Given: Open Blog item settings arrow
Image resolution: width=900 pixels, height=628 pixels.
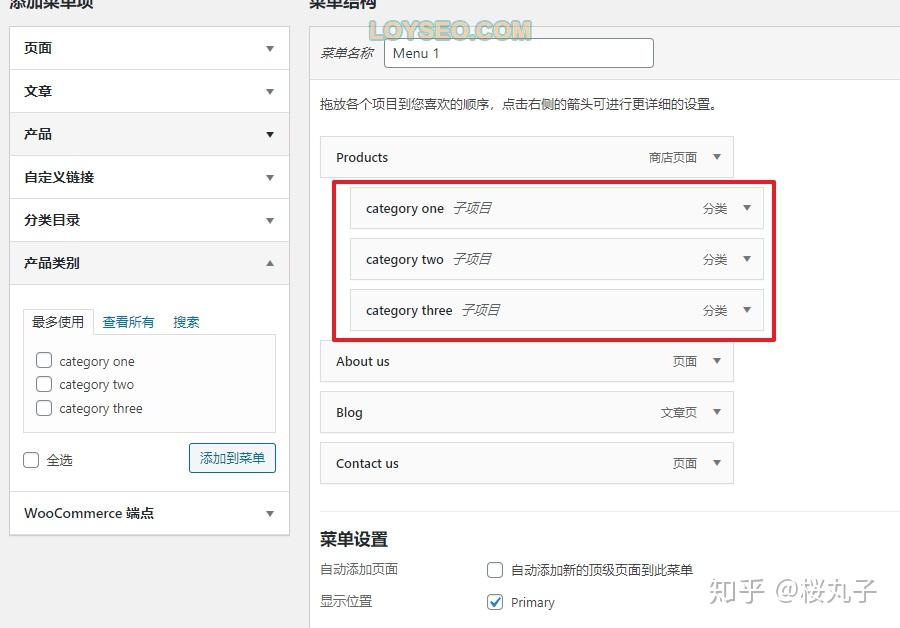Looking at the screenshot, I should coord(717,412).
